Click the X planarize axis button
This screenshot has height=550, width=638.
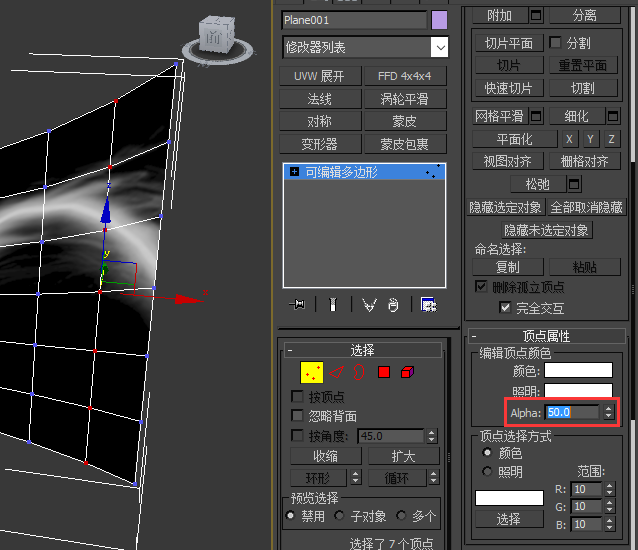569,140
